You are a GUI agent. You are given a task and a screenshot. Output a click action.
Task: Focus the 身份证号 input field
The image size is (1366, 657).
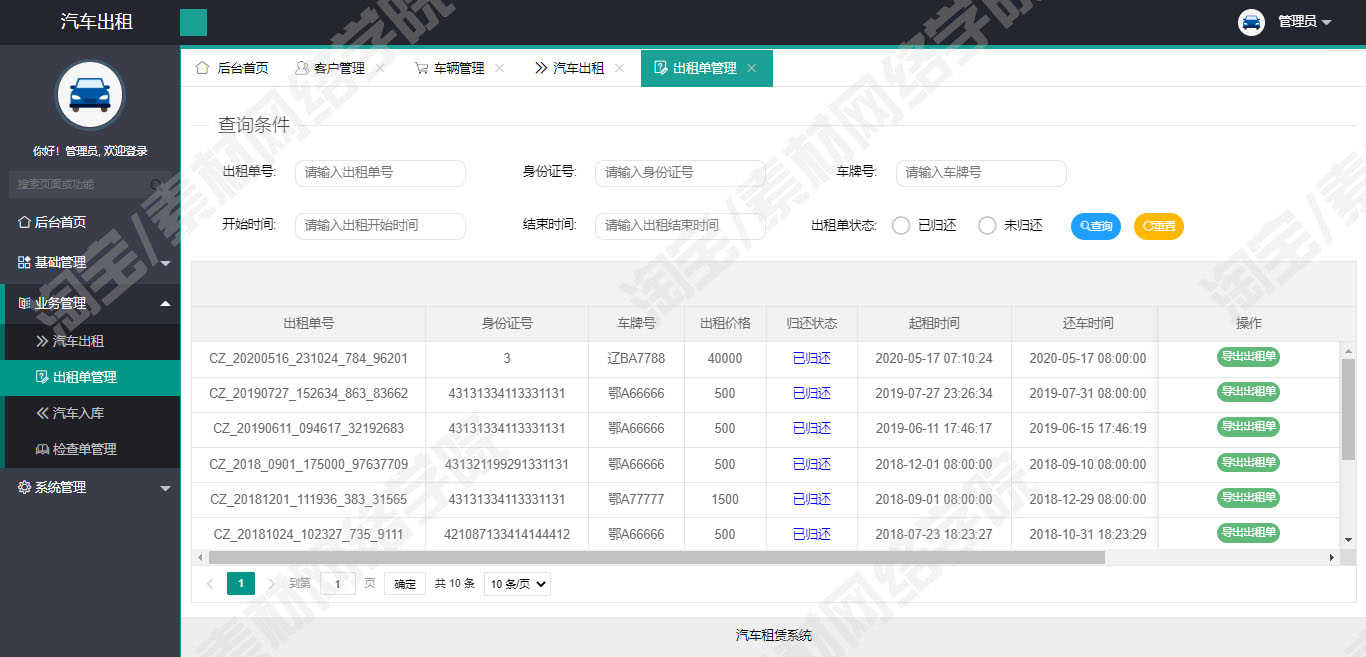(x=680, y=173)
